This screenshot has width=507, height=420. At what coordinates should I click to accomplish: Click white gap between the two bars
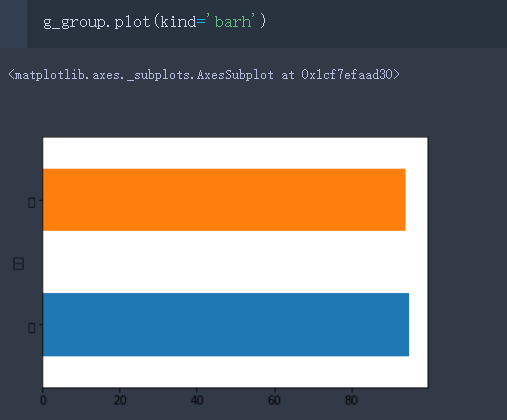(x=235, y=262)
